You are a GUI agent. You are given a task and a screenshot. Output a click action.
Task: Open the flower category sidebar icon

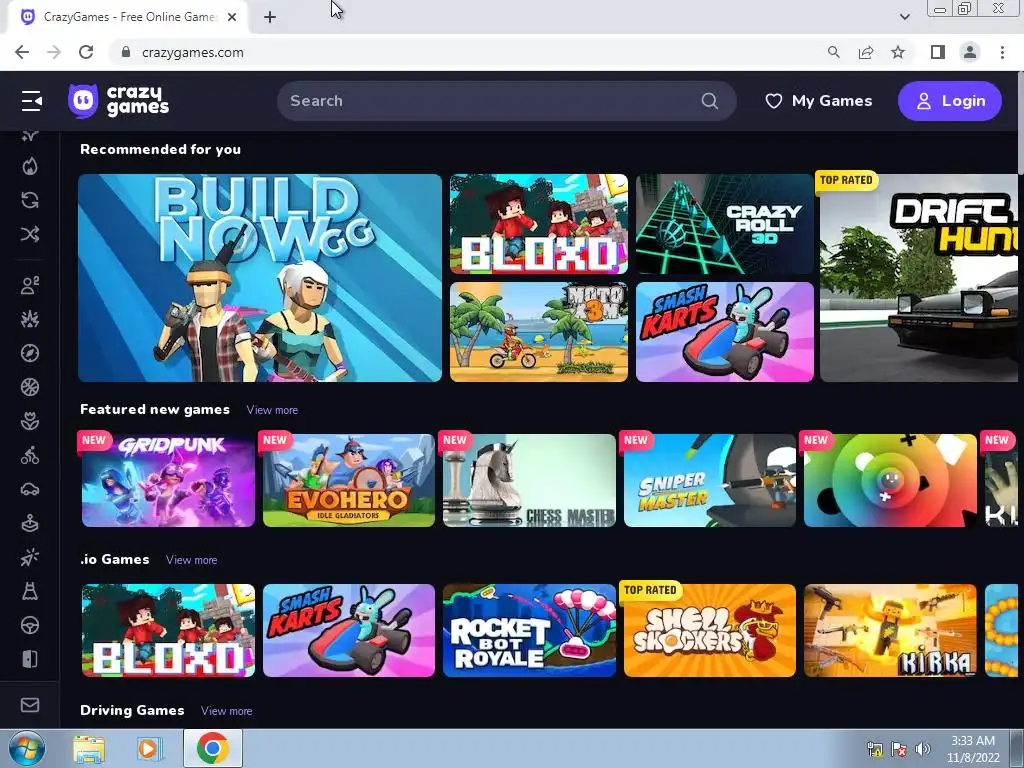coord(30,421)
